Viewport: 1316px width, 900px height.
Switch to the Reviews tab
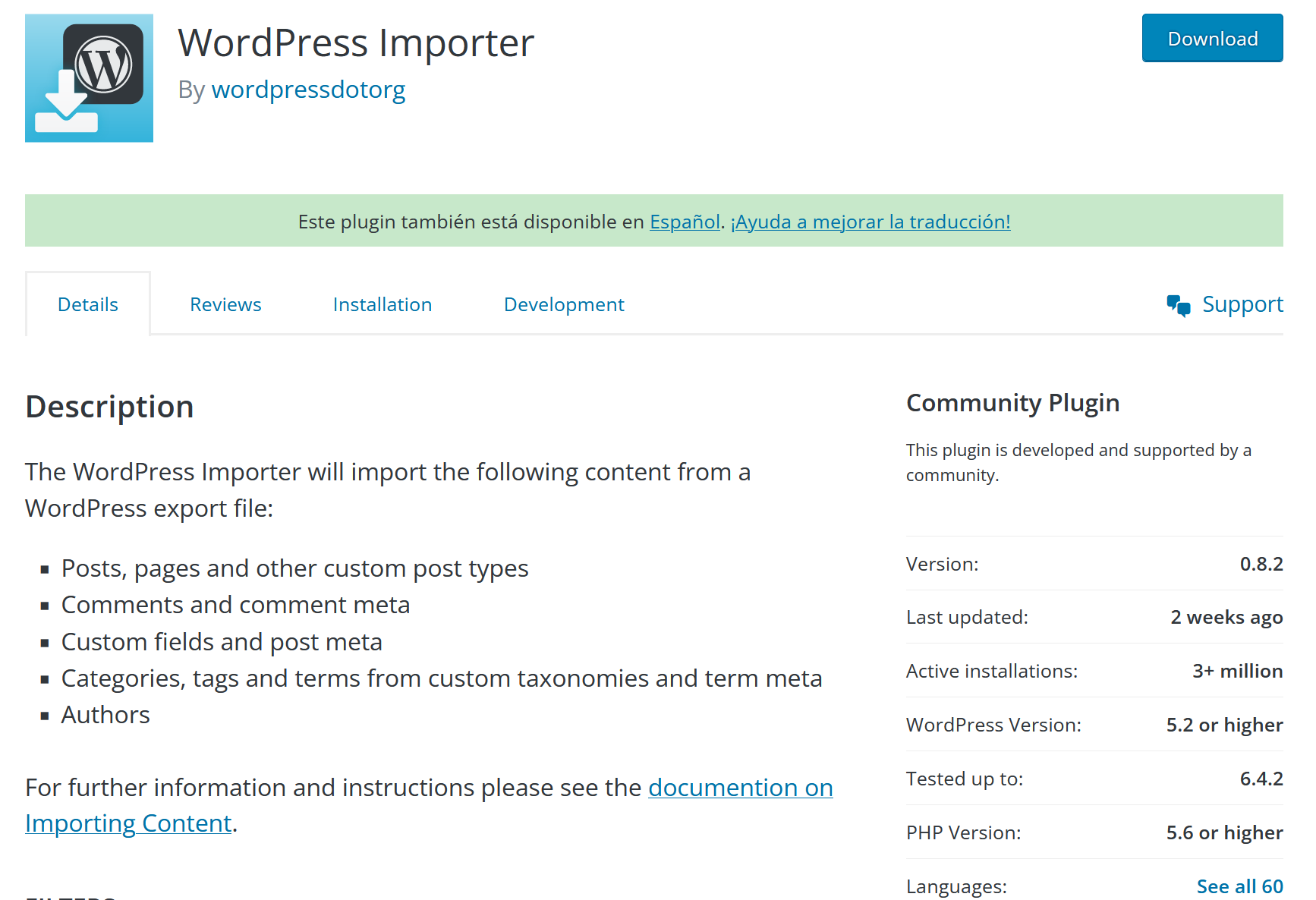[x=225, y=304]
